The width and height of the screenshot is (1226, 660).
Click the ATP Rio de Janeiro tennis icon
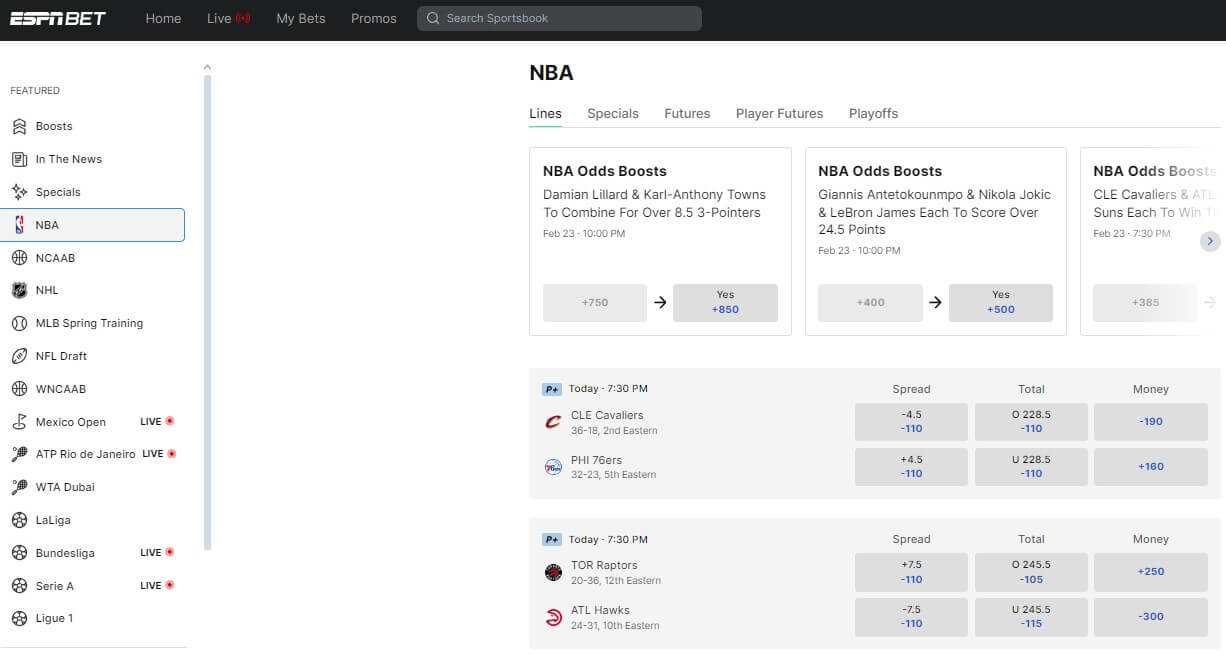pos(19,454)
